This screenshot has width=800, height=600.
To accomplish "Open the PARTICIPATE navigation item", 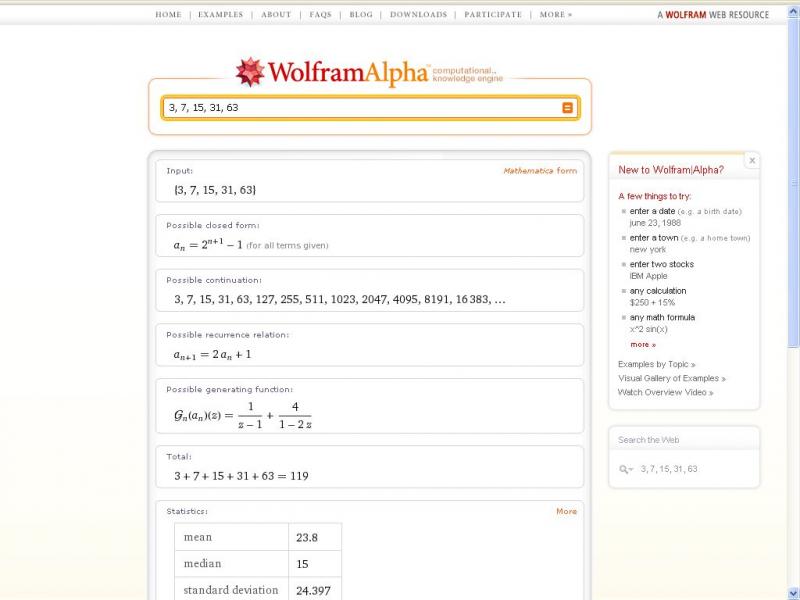I will [x=493, y=15].
